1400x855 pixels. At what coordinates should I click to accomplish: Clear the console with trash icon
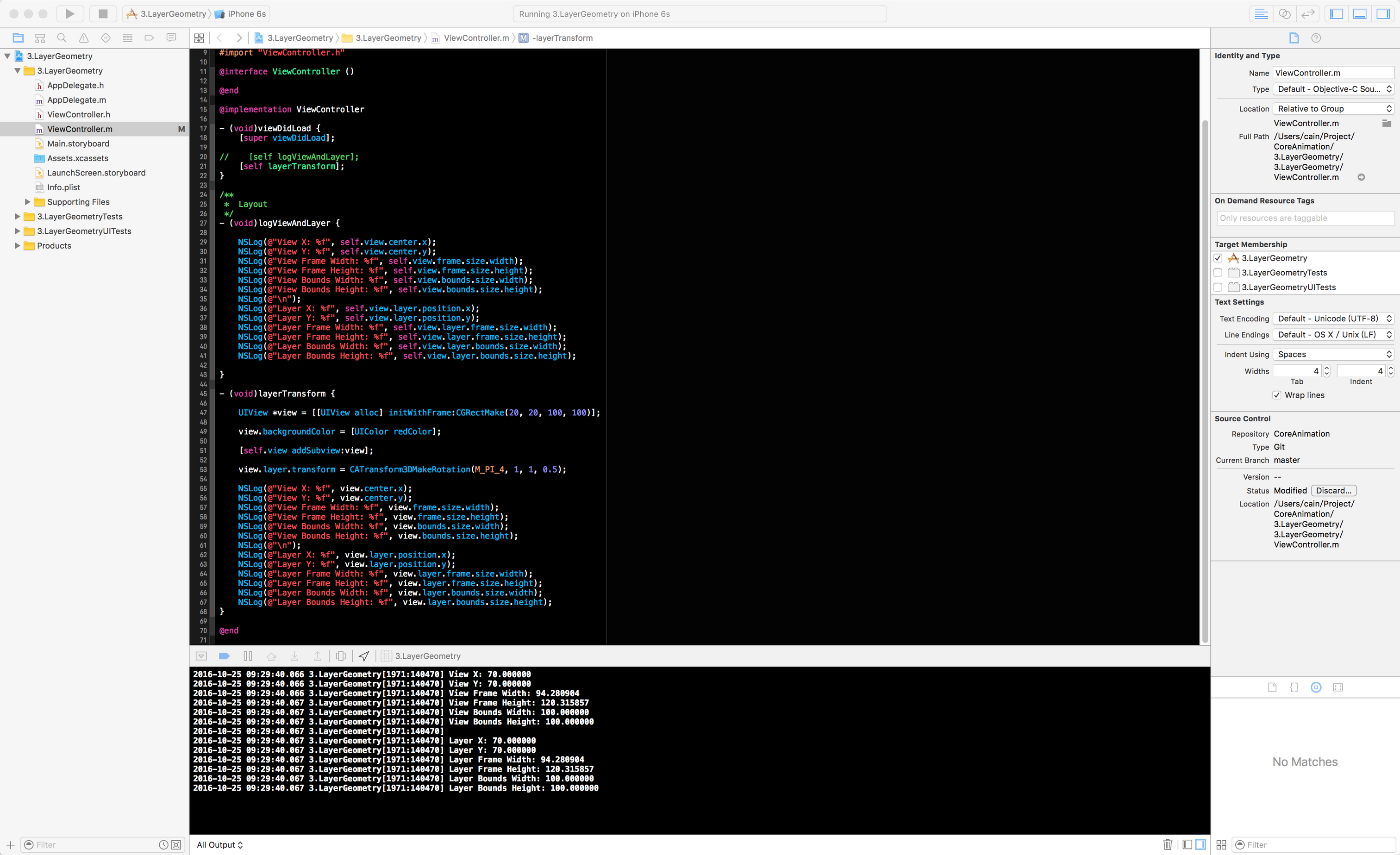(1168, 845)
